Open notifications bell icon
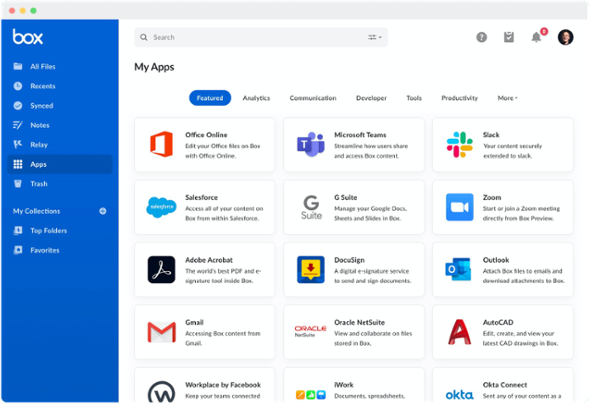 point(536,37)
